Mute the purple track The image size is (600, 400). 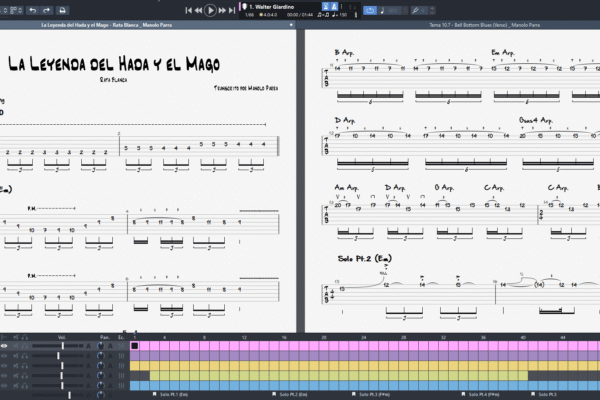point(16,356)
